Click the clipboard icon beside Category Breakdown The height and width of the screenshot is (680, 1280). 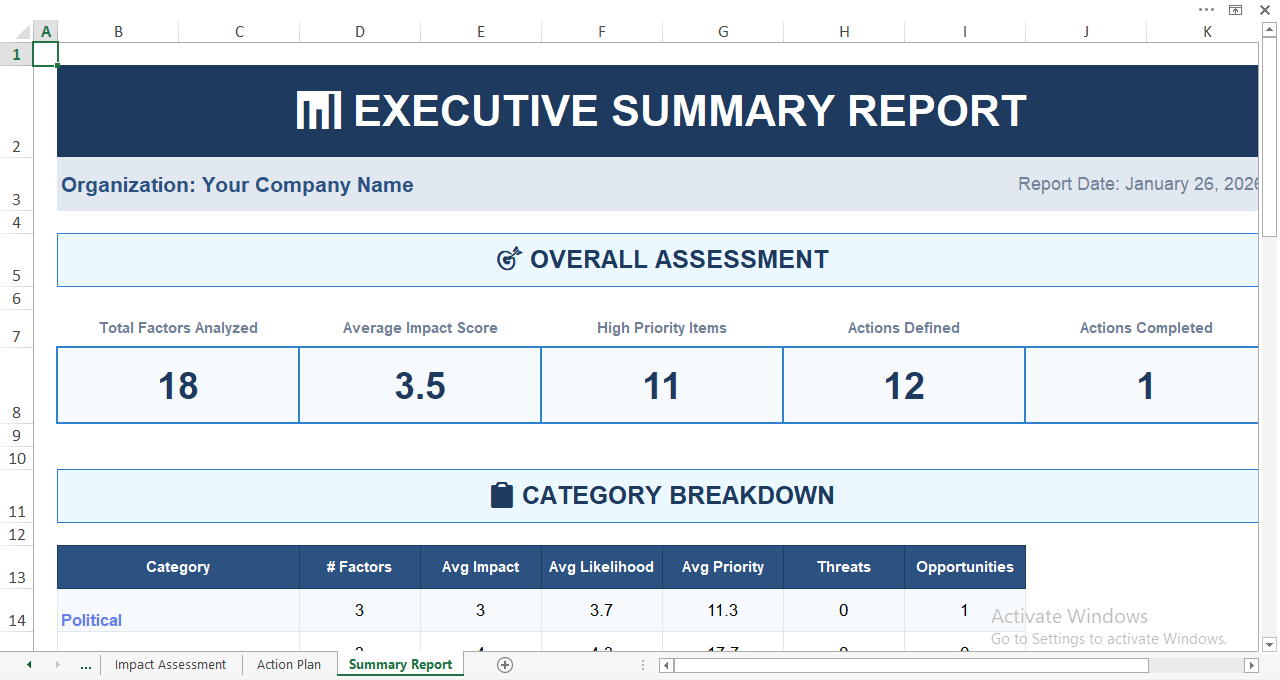point(502,495)
